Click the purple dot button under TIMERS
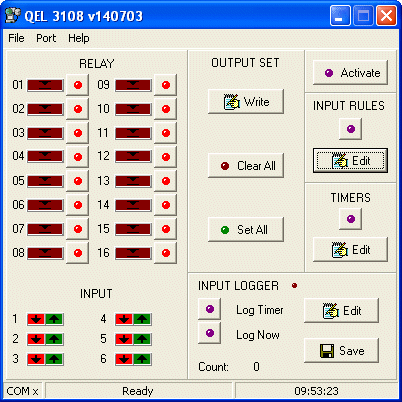 point(351,219)
